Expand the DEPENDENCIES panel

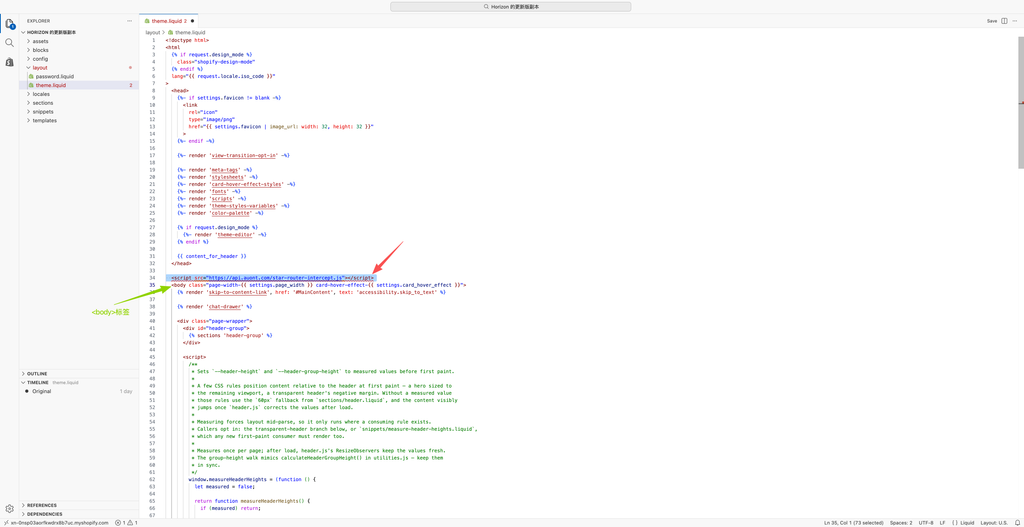click(x=44, y=514)
